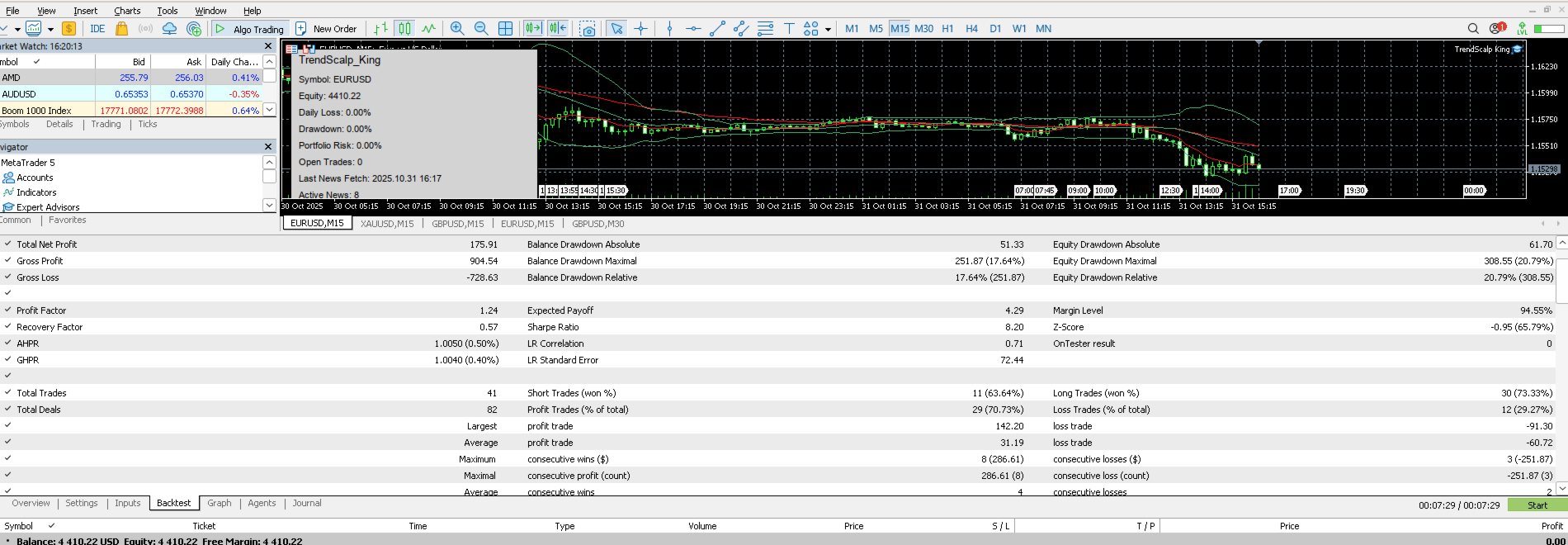Select the crosshair tool

pos(641,29)
